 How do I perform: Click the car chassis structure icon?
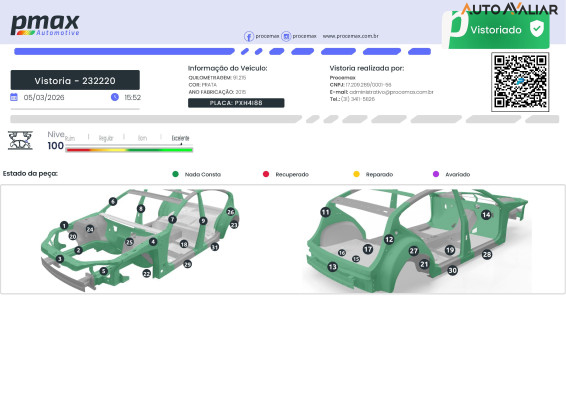click(21, 140)
